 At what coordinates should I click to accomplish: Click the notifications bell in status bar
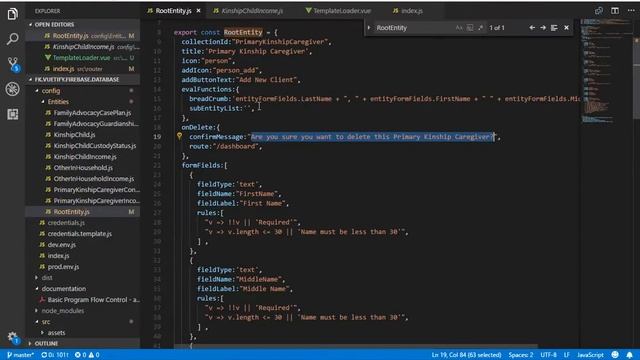tap(629, 355)
